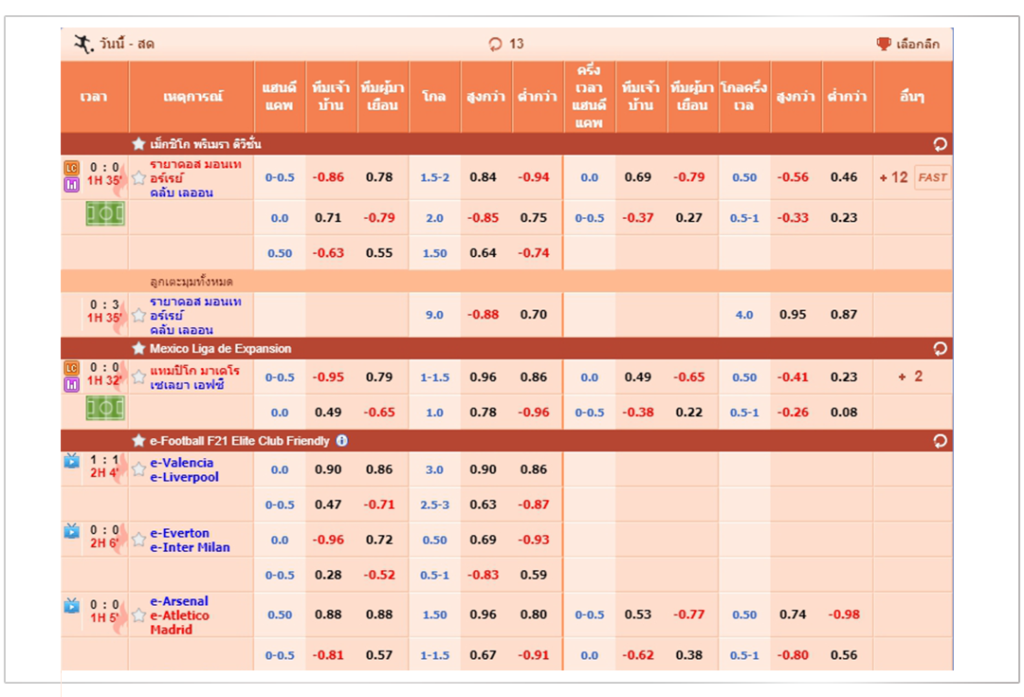
Task: Select corners over odds -0.88 at line 9.0
Action: (x=483, y=314)
